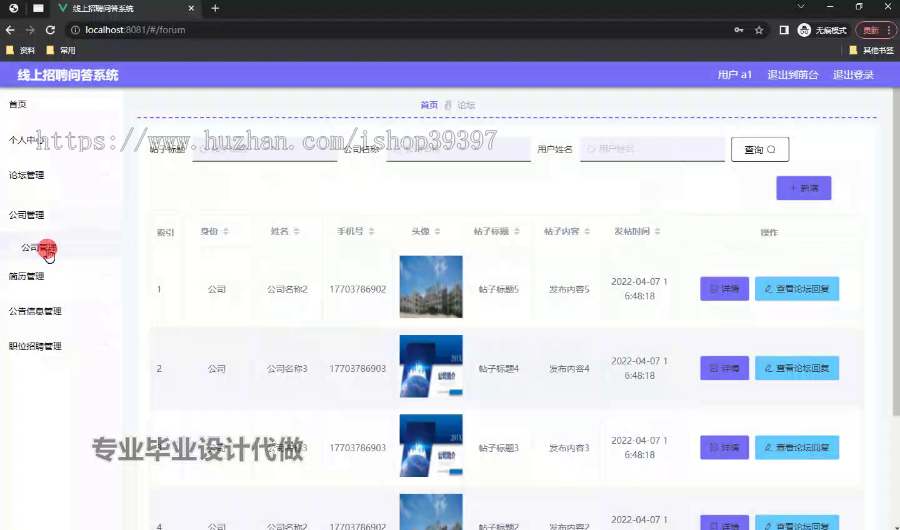Click the 帖子标题5 cell
The width and height of the screenshot is (900, 530).
coord(498,289)
